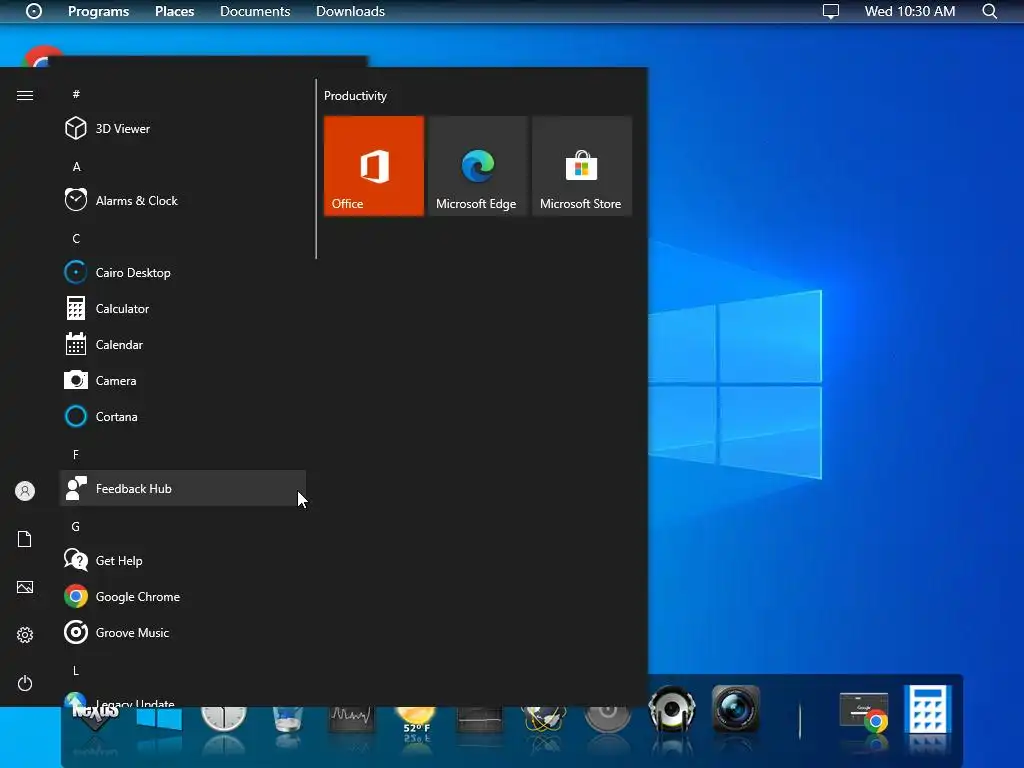Image resolution: width=1024 pixels, height=768 pixels.
Task: Open the user account icon in Start sidebar
Action: point(25,491)
